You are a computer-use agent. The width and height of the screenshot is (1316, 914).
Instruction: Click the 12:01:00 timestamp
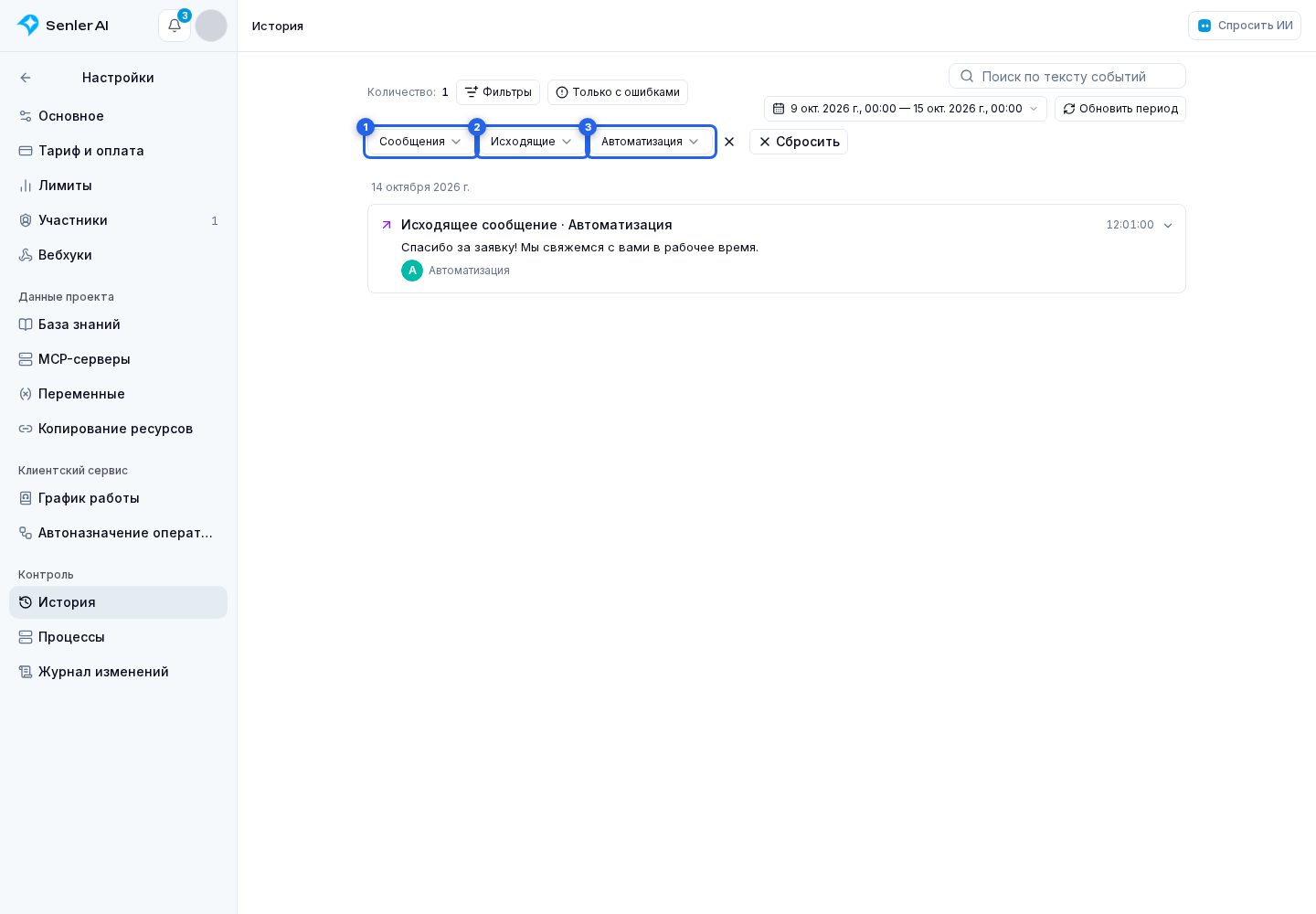point(1130,225)
